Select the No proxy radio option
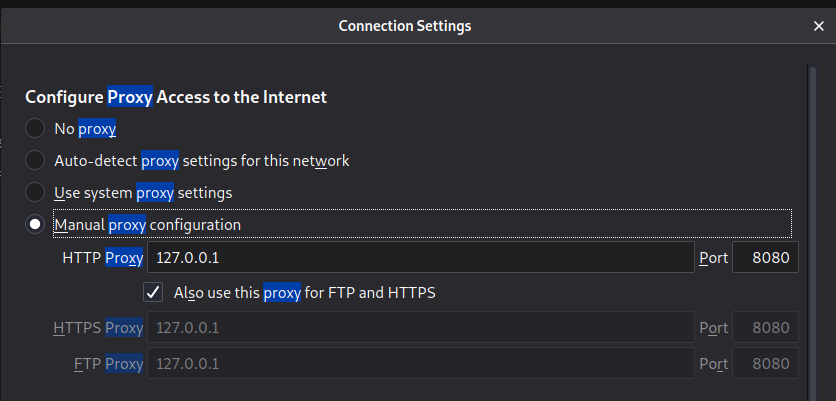 [35, 128]
